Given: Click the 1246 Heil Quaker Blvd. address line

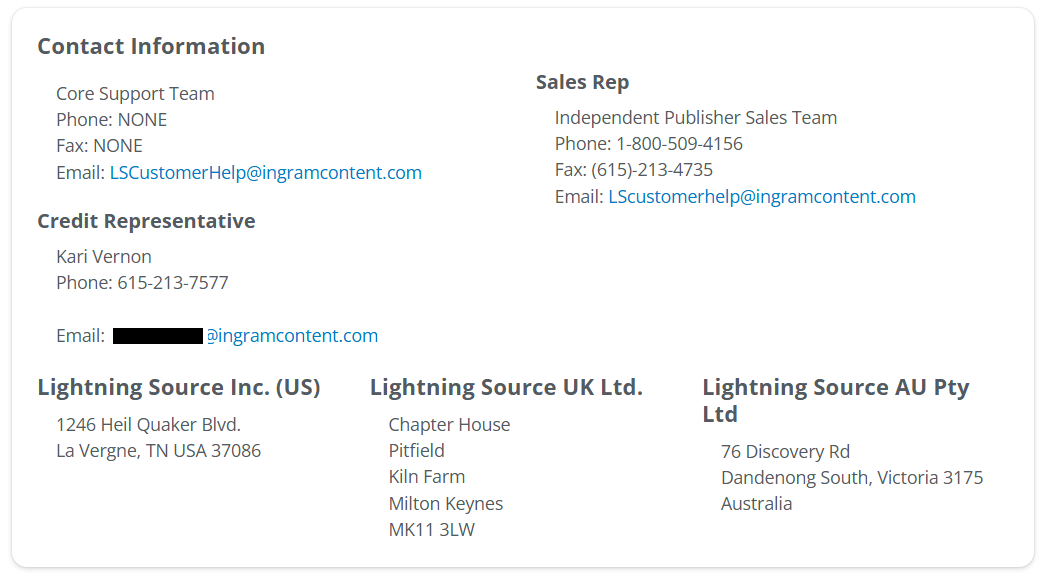Looking at the screenshot, I should pyautogui.click(x=148, y=425).
